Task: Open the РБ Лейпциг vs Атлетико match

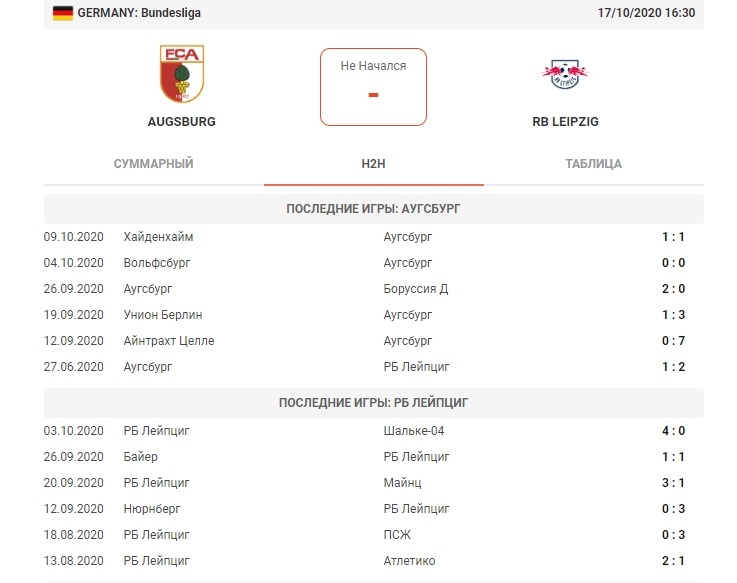Action: pos(373,561)
